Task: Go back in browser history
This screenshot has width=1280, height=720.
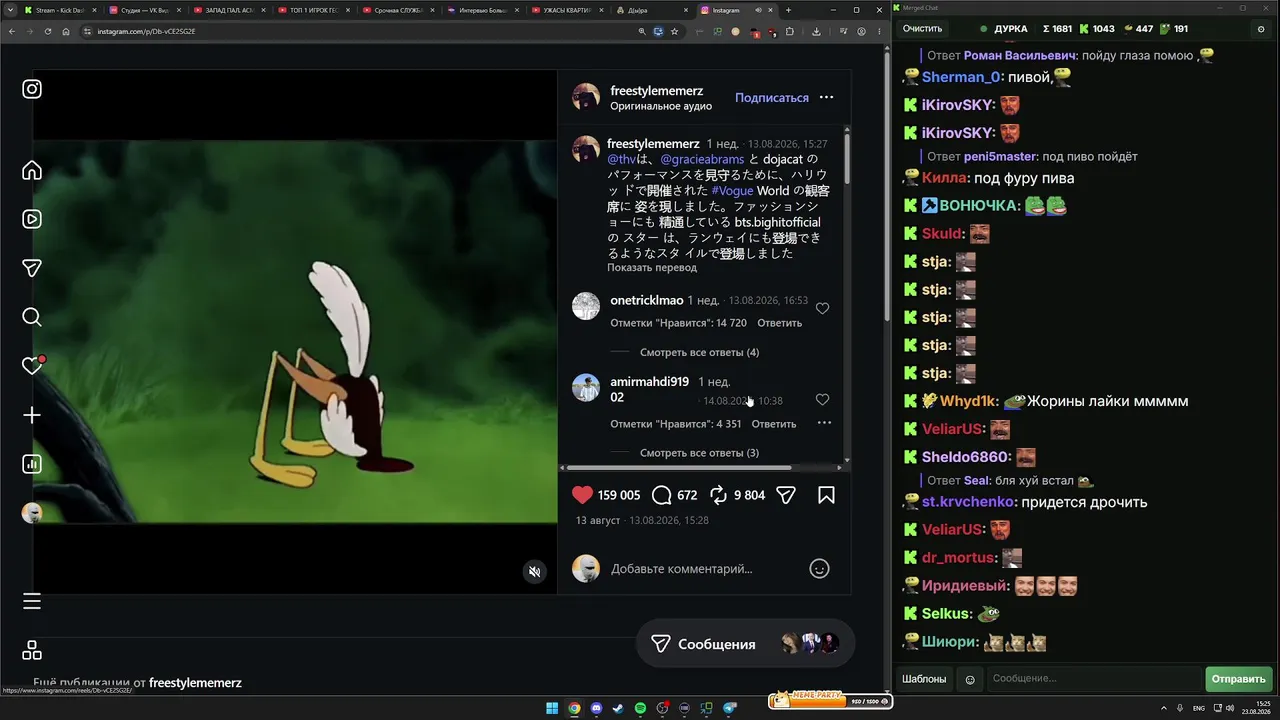Action: click(12, 31)
